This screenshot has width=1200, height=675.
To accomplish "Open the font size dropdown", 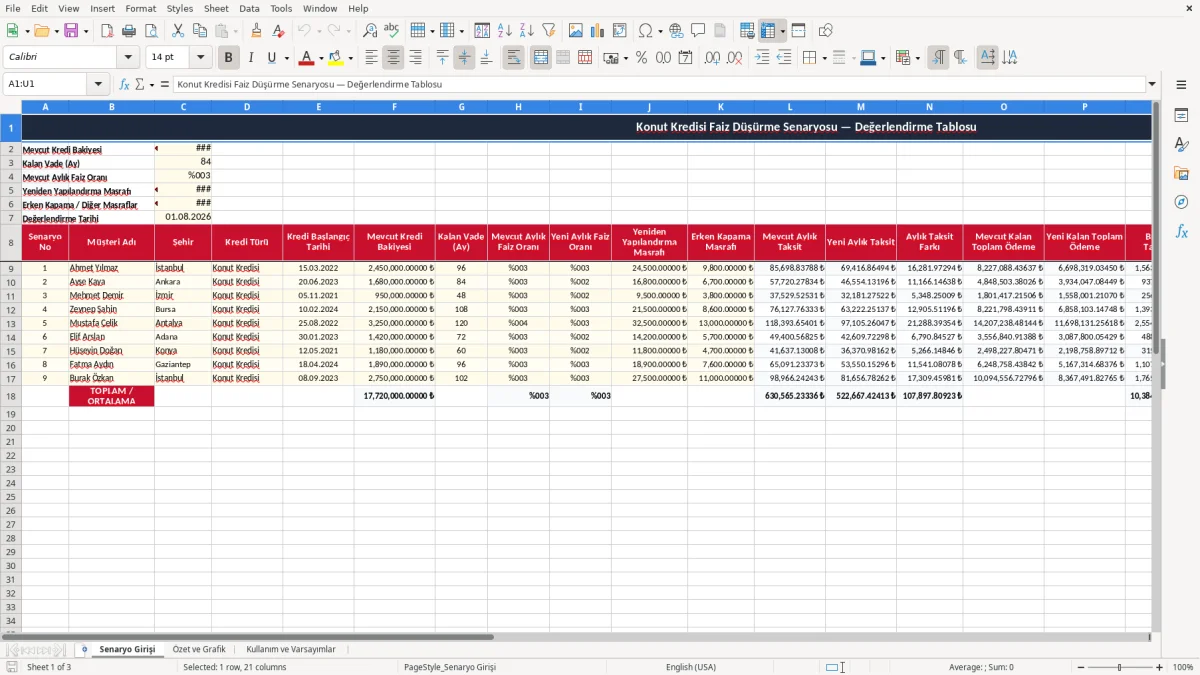I will (200, 58).
